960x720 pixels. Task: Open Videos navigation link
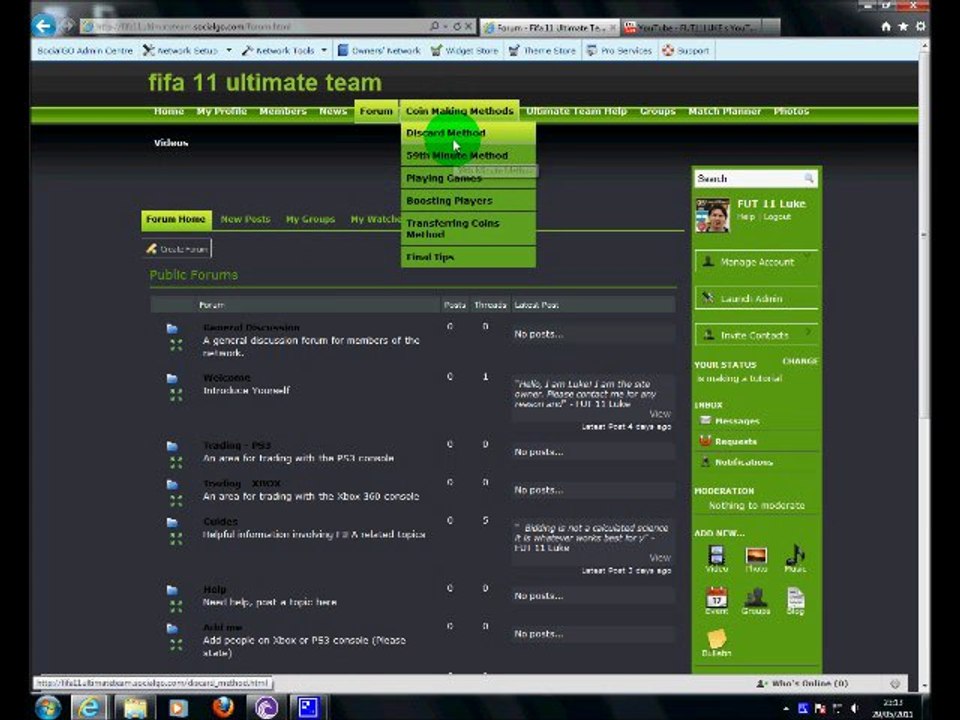click(x=171, y=143)
